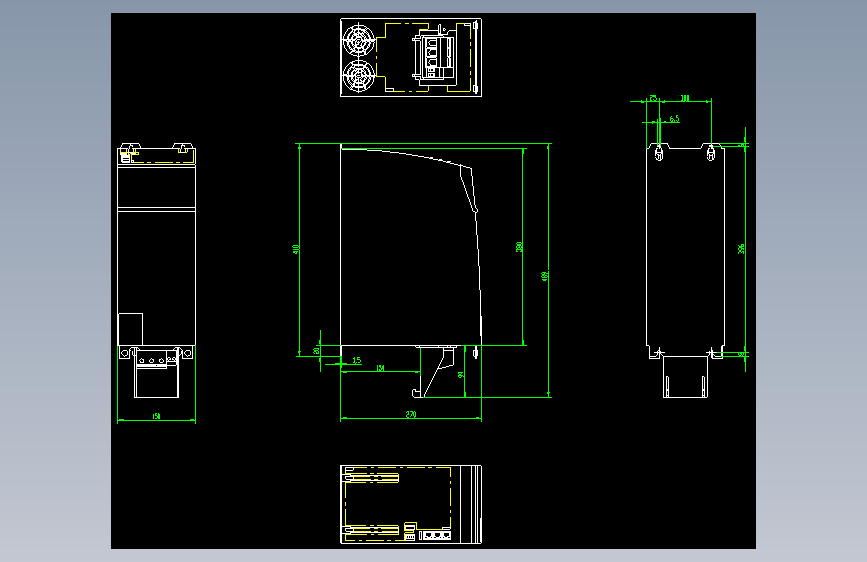Click the lower fan in the top view
Screen dimensions: 867x562
pos(359,76)
